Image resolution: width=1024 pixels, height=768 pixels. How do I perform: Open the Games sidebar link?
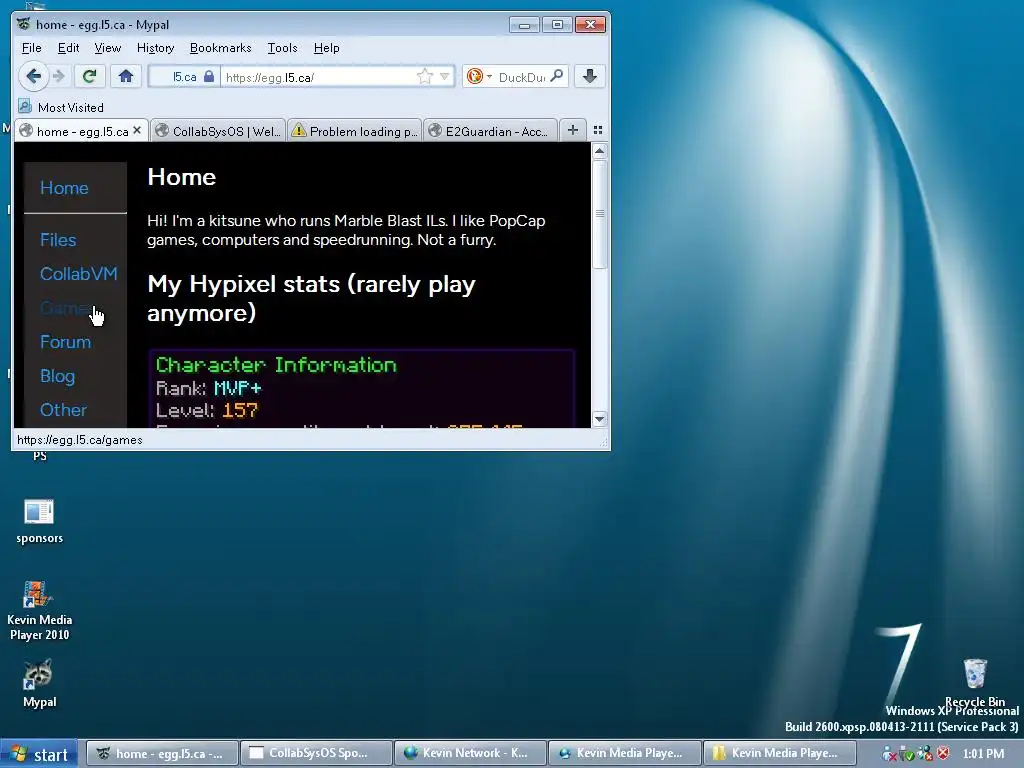65,308
